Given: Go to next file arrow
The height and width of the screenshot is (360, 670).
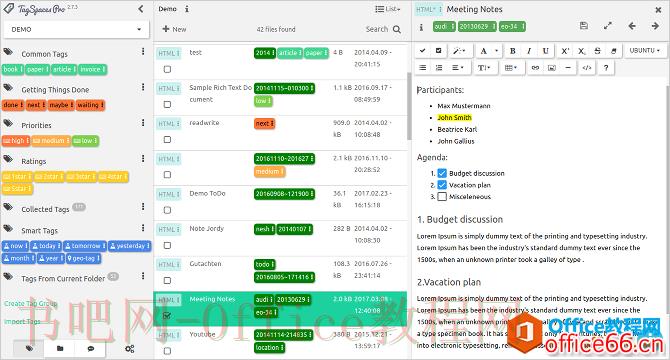Looking at the screenshot, I should pos(655,26).
